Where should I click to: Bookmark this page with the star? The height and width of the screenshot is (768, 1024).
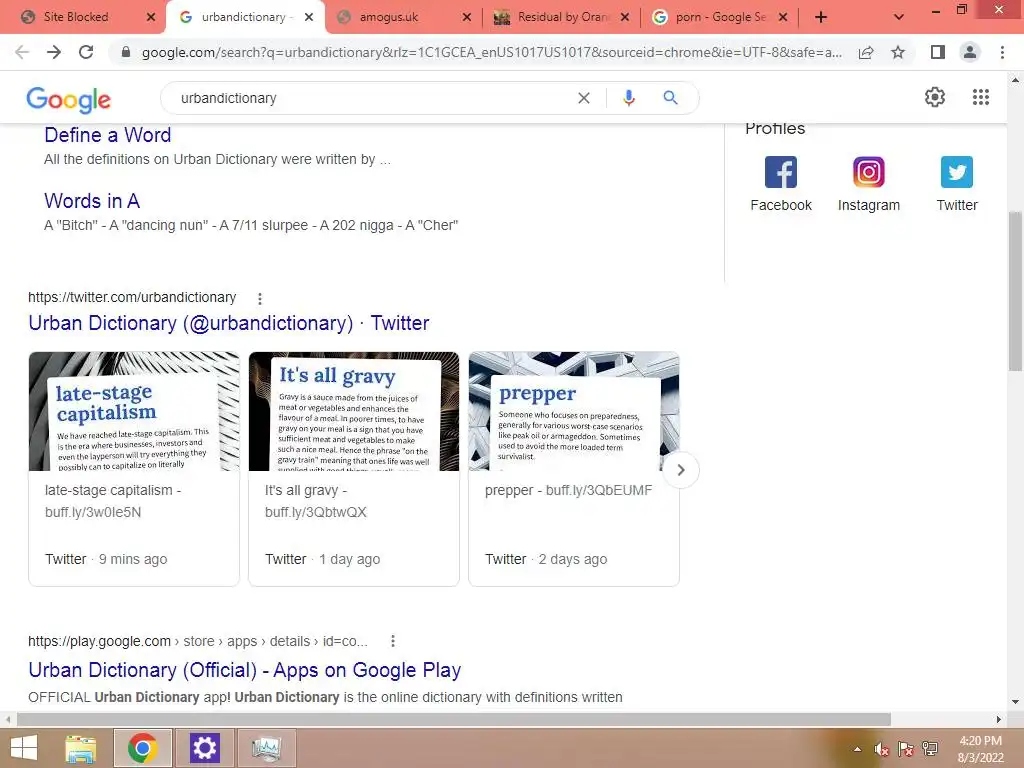(x=898, y=52)
